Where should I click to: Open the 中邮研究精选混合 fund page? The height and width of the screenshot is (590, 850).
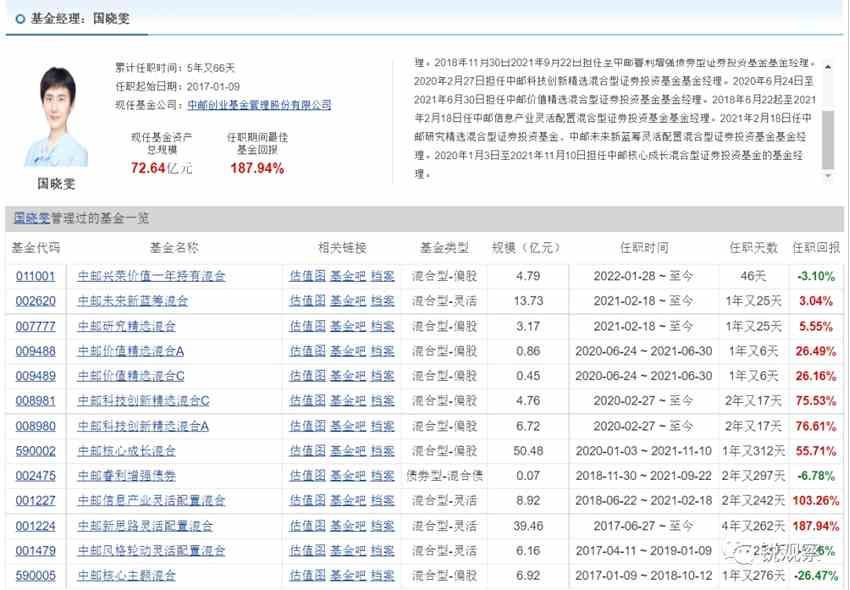tap(126, 326)
